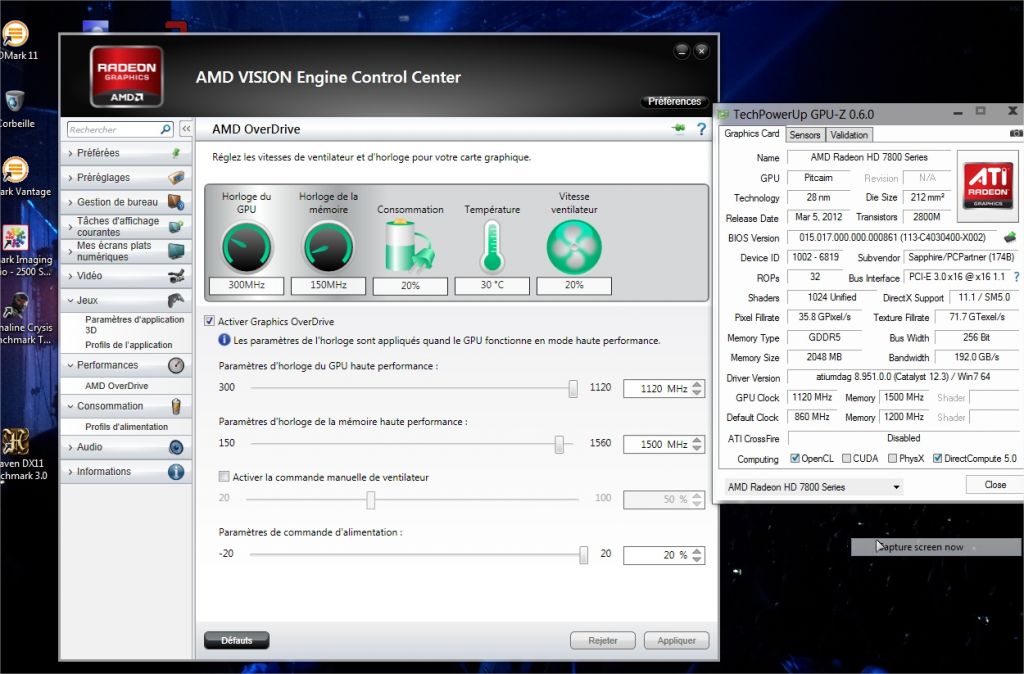Toggle DirectCompute 5.0 checkbox
This screenshot has width=1024, height=674.
pyautogui.click(x=937, y=458)
